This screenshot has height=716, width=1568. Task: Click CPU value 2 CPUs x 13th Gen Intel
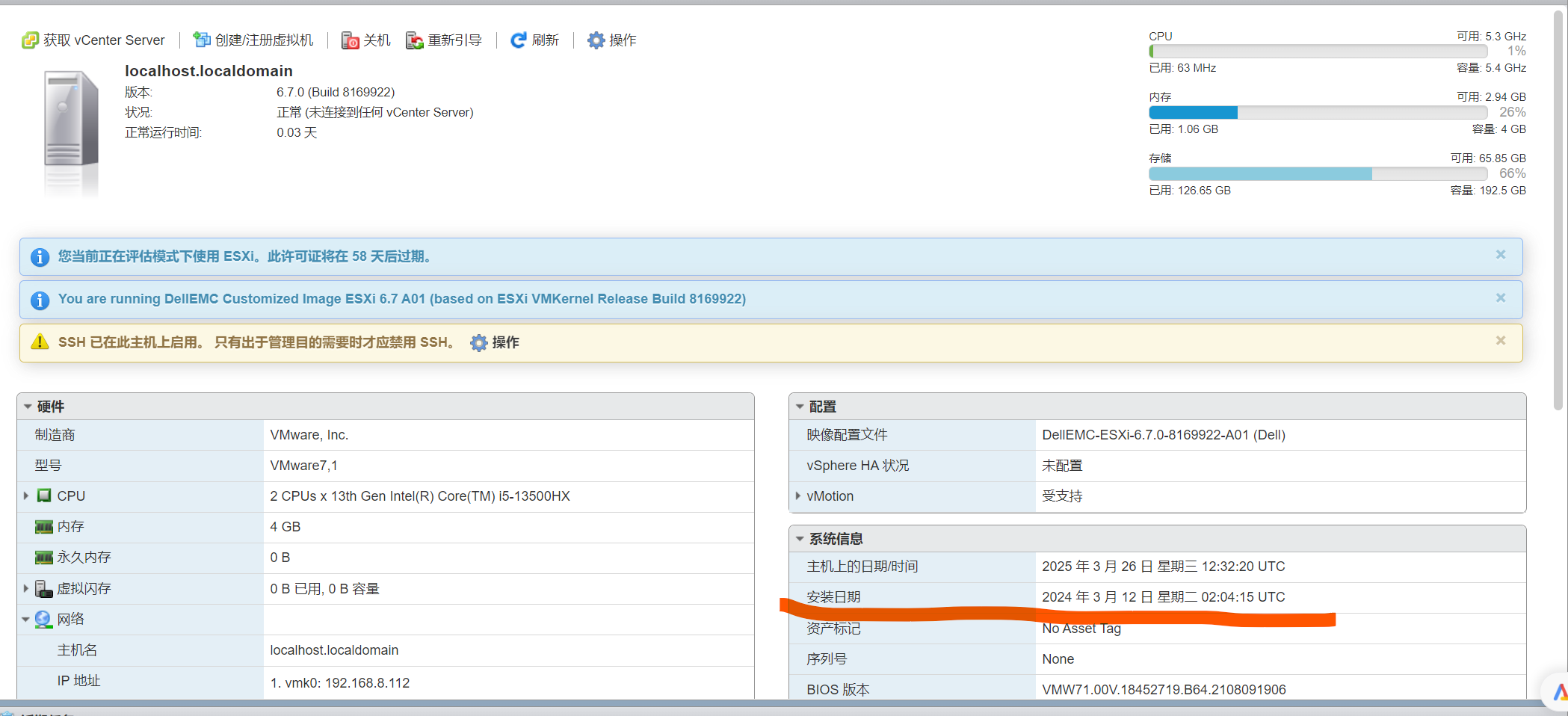coord(420,496)
